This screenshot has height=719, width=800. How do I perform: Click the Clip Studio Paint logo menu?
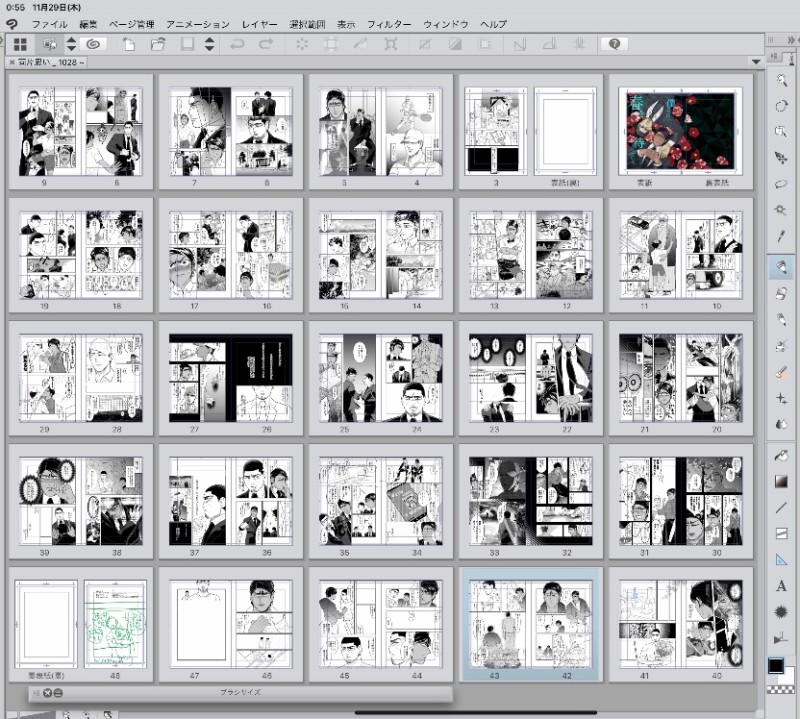coord(12,24)
